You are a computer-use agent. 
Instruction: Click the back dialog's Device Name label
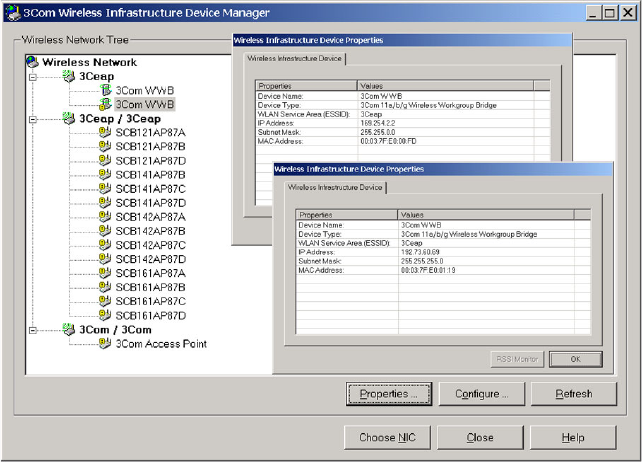tap(280, 96)
